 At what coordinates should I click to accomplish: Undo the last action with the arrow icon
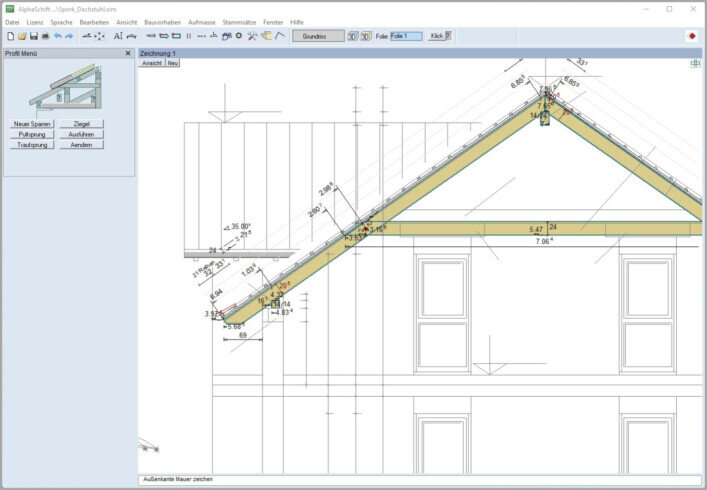(57, 36)
